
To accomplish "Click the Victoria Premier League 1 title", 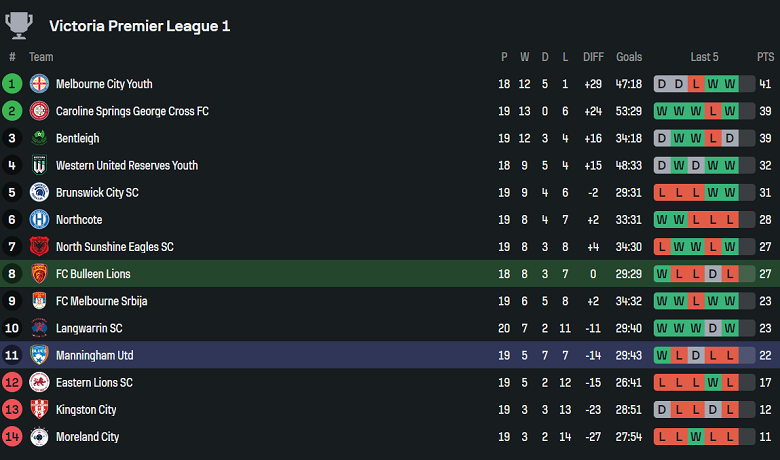I will point(140,25).
